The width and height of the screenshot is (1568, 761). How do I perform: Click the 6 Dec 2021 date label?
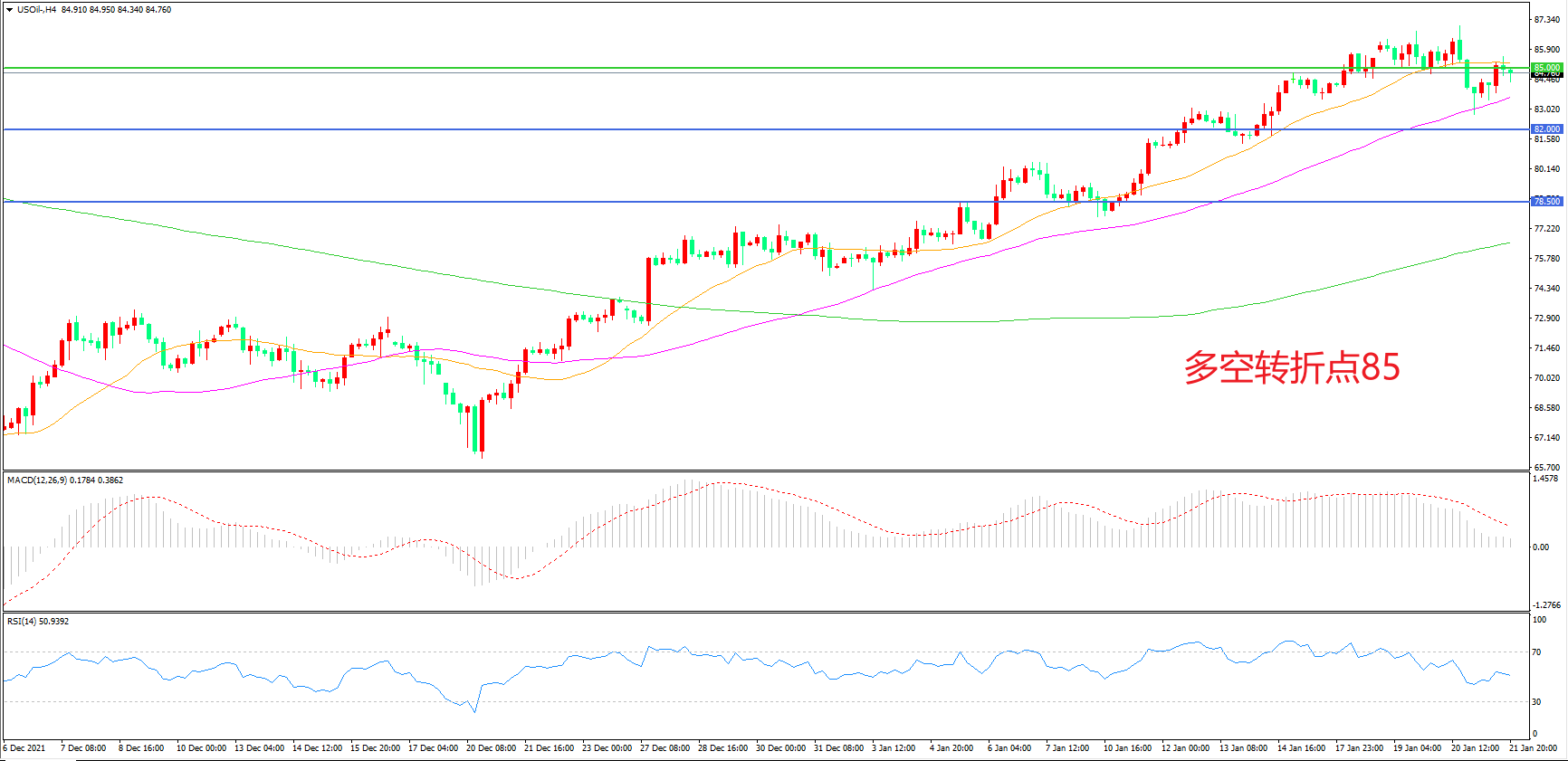(x=24, y=748)
